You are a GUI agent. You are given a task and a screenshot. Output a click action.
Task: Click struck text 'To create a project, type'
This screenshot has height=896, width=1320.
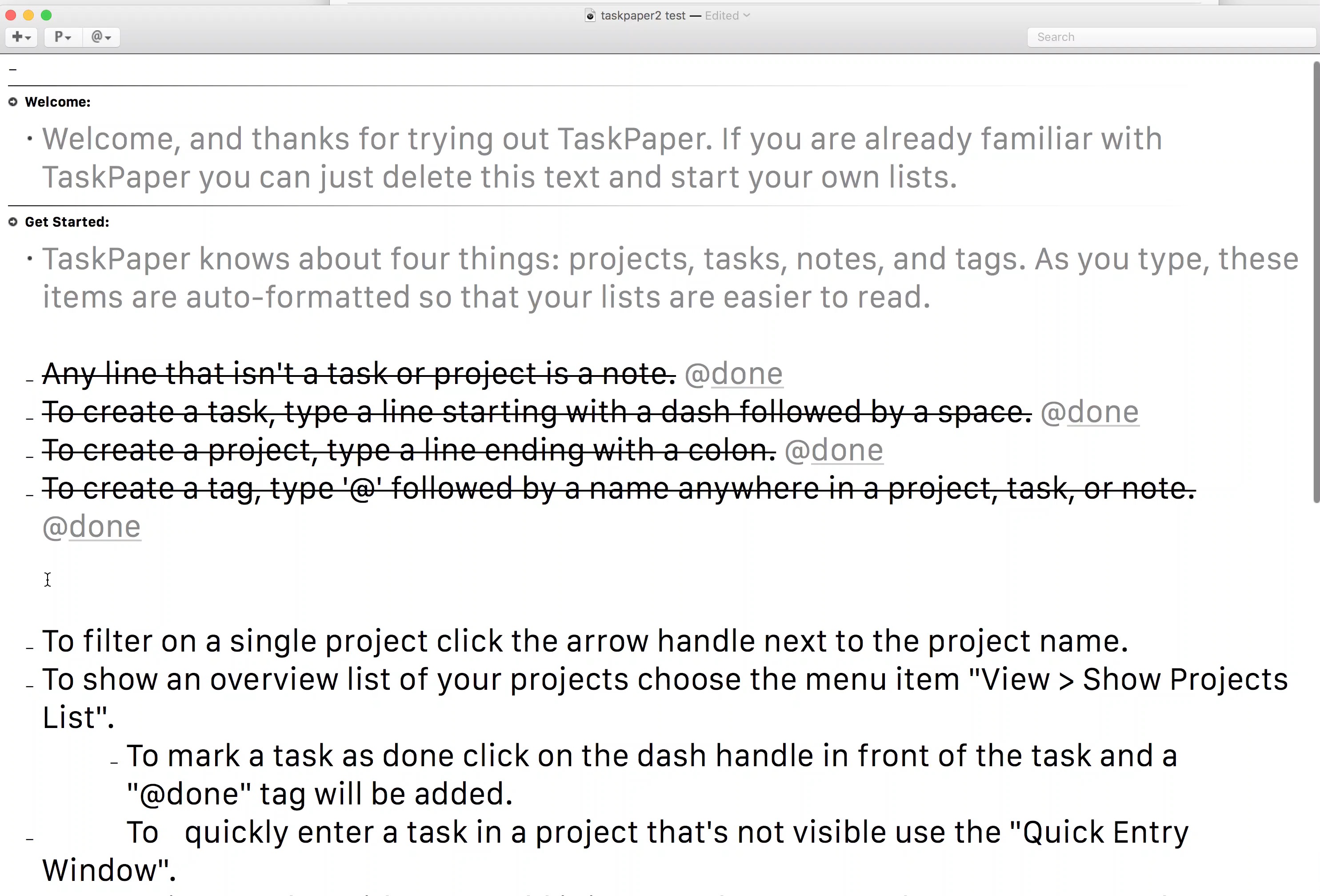216,451
